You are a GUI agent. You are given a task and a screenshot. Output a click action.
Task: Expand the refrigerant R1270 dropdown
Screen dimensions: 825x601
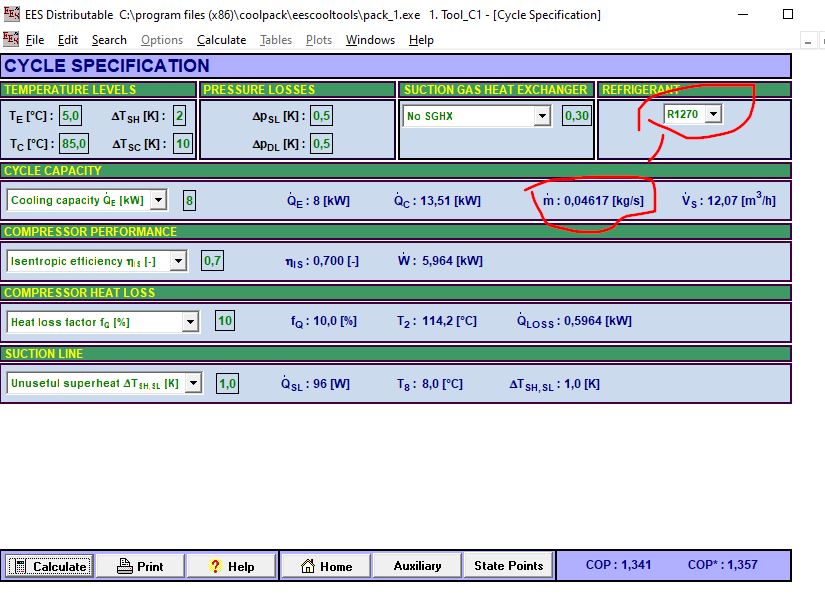[712, 114]
